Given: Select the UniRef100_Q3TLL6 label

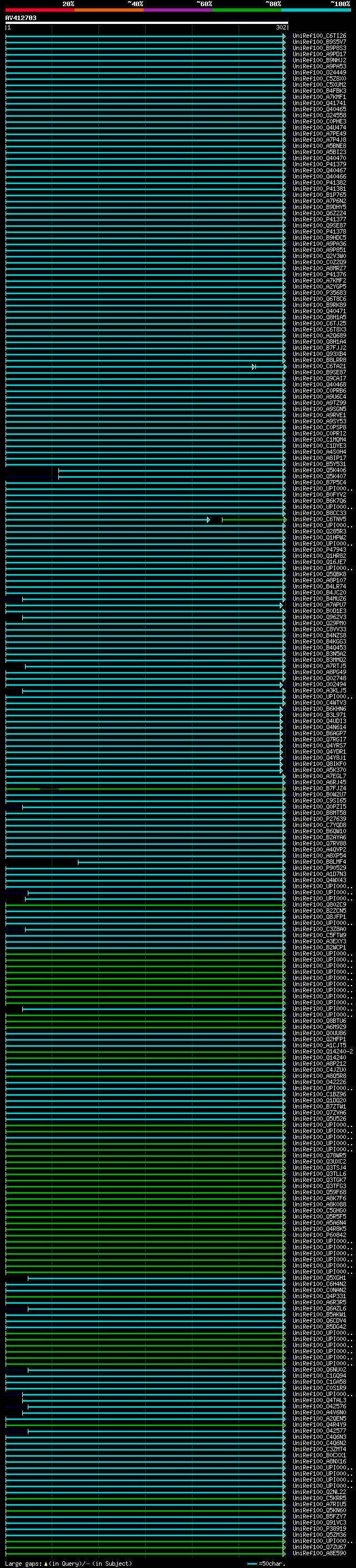Looking at the screenshot, I should [319, 1174].
